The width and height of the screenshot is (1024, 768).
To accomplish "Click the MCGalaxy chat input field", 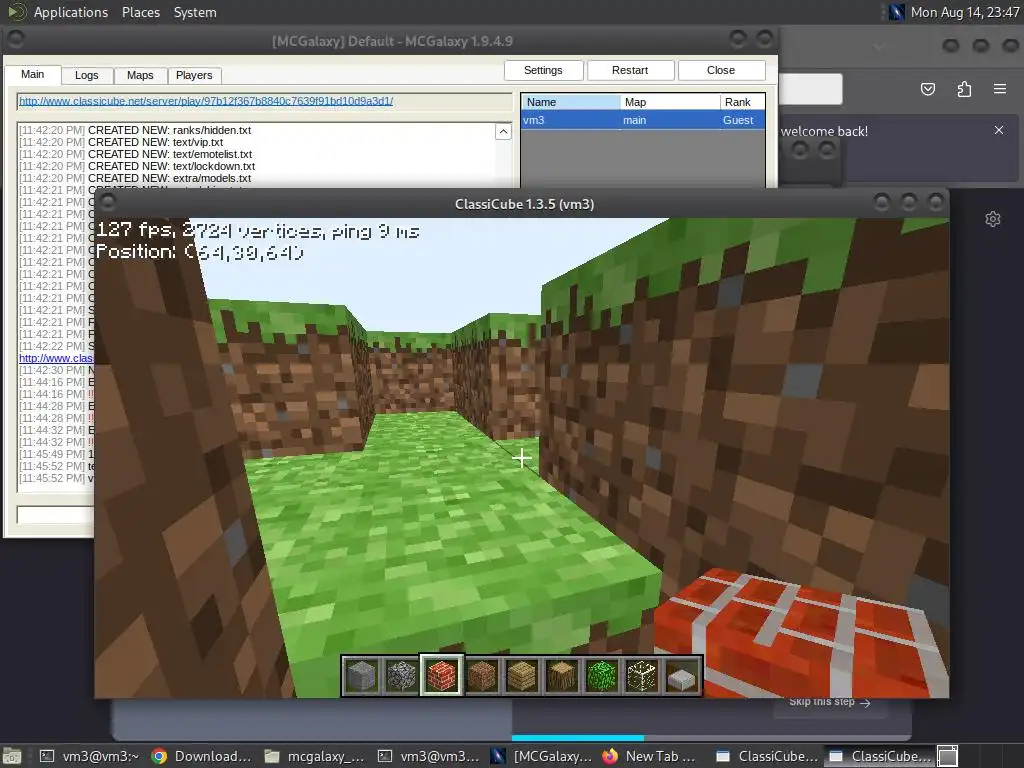I will pyautogui.click(x=56, y=515).
